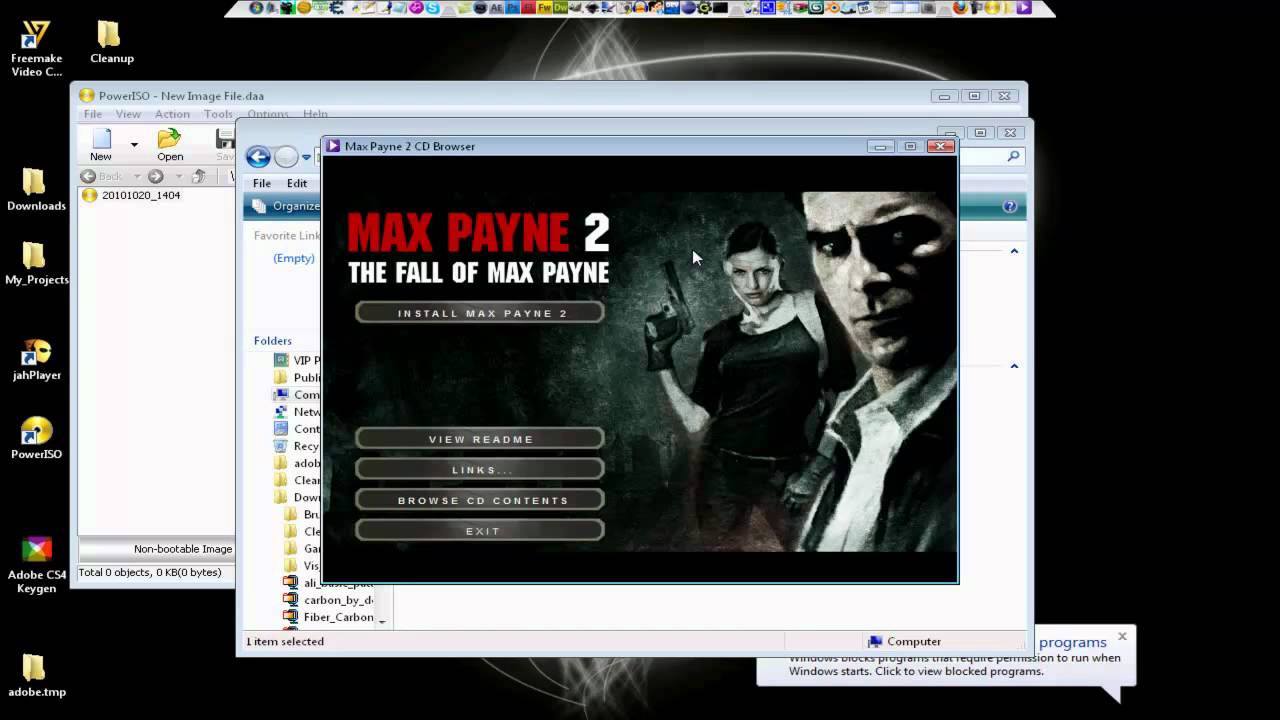Select Recycle Bin in the folder tree
The height and width of the screenshot is (720, 1280).
tap(297, 446)
